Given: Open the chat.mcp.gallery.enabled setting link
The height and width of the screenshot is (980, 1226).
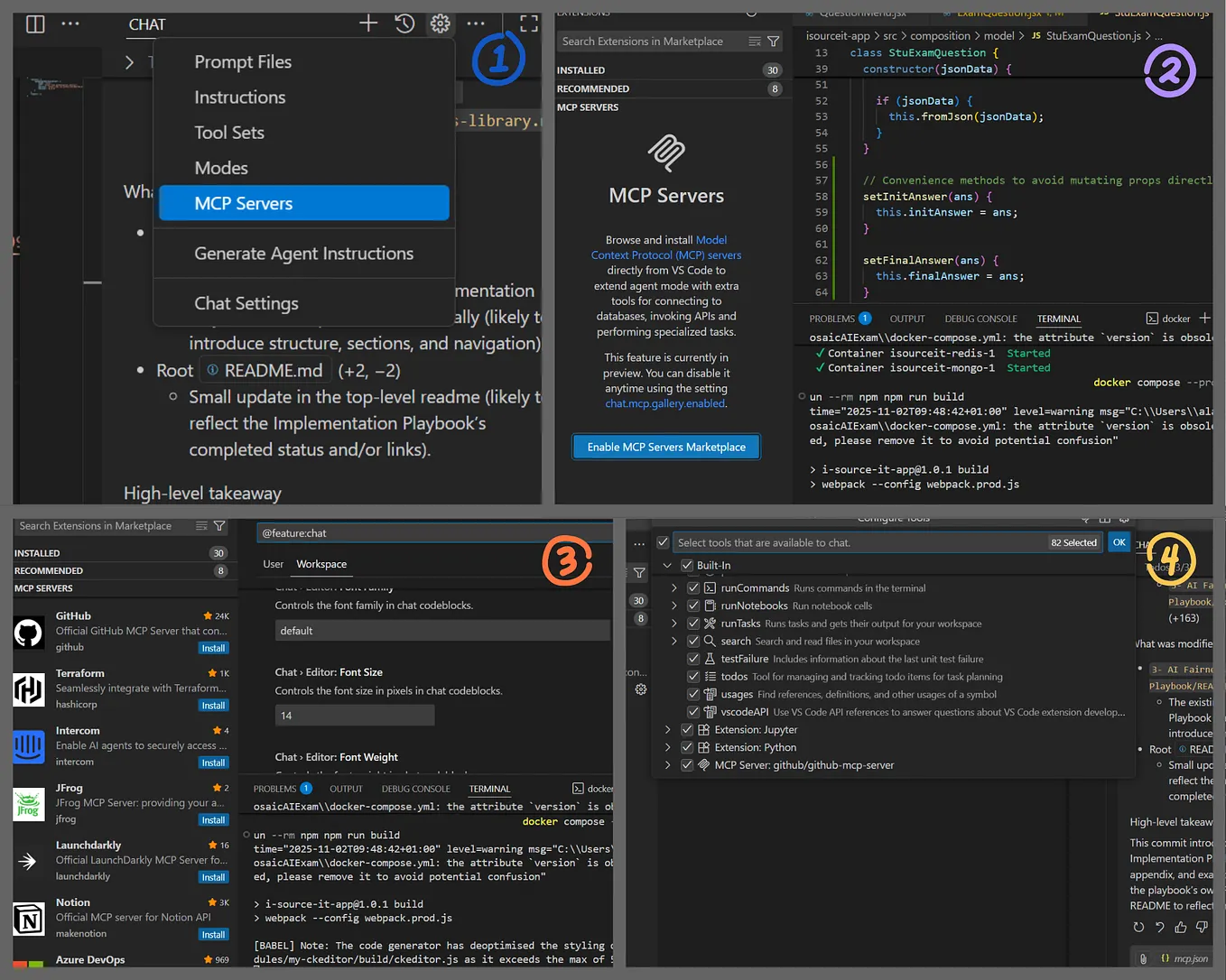Looking at the screenshot, I should [x=665, y=403].
